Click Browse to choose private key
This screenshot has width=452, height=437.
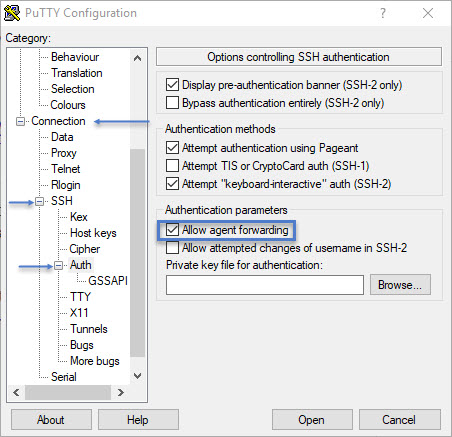click(x=400, y=285)
